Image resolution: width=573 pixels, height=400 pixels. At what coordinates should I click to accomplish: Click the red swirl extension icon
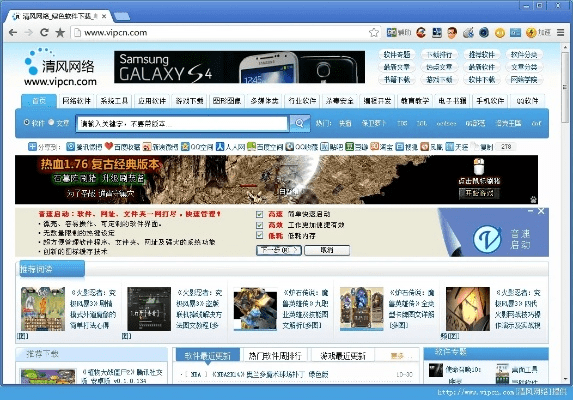pyautogui.click(x=421, y=33)
